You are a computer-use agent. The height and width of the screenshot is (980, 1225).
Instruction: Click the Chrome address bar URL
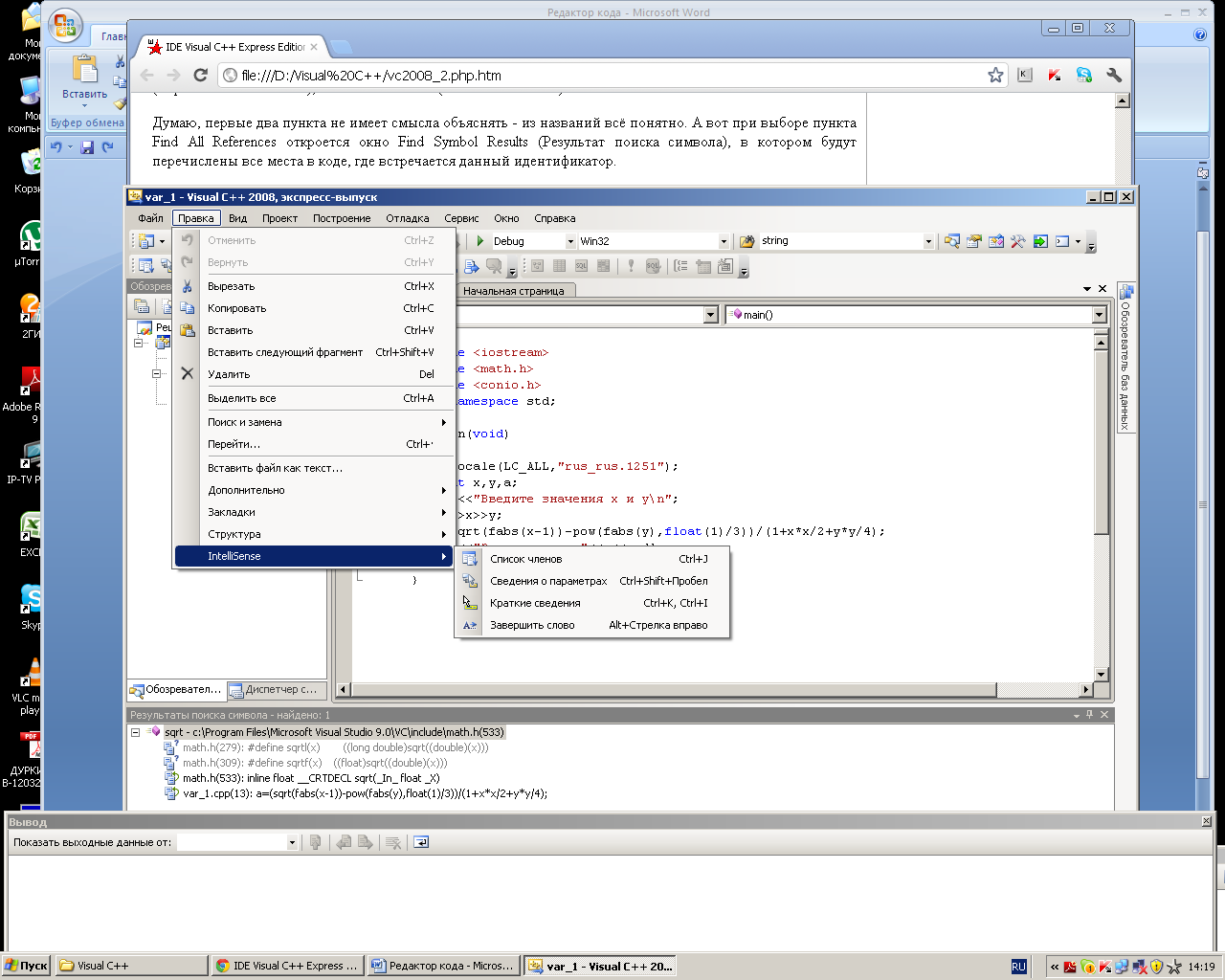point(371,76)
